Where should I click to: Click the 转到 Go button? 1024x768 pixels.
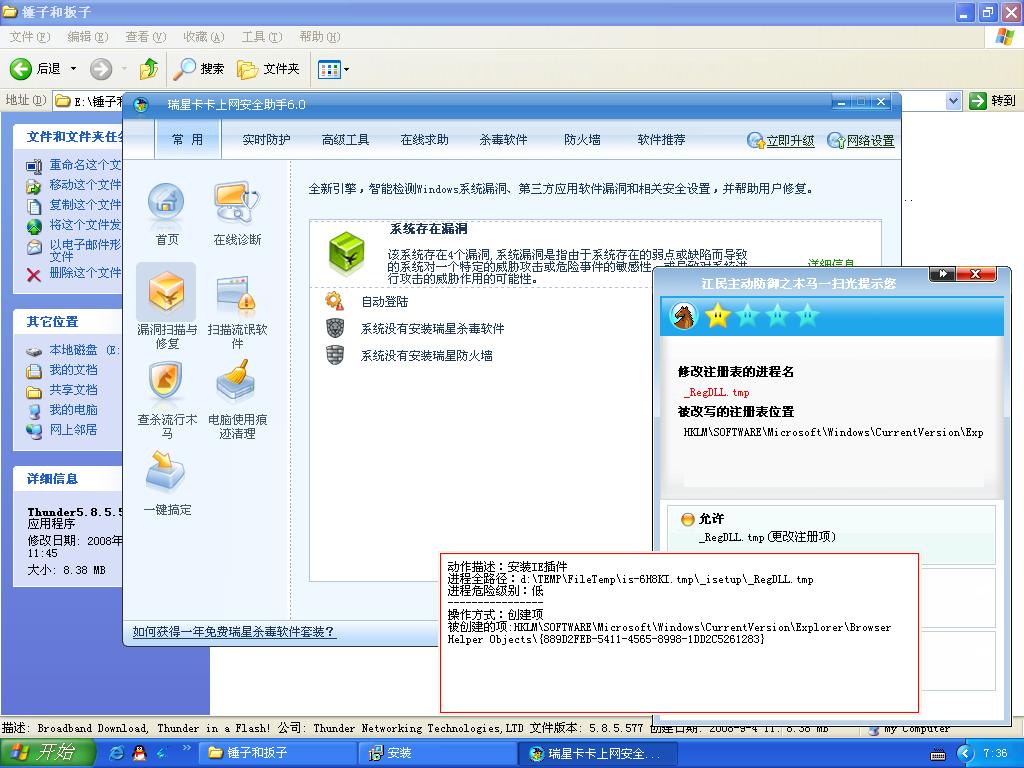(993, 101)
